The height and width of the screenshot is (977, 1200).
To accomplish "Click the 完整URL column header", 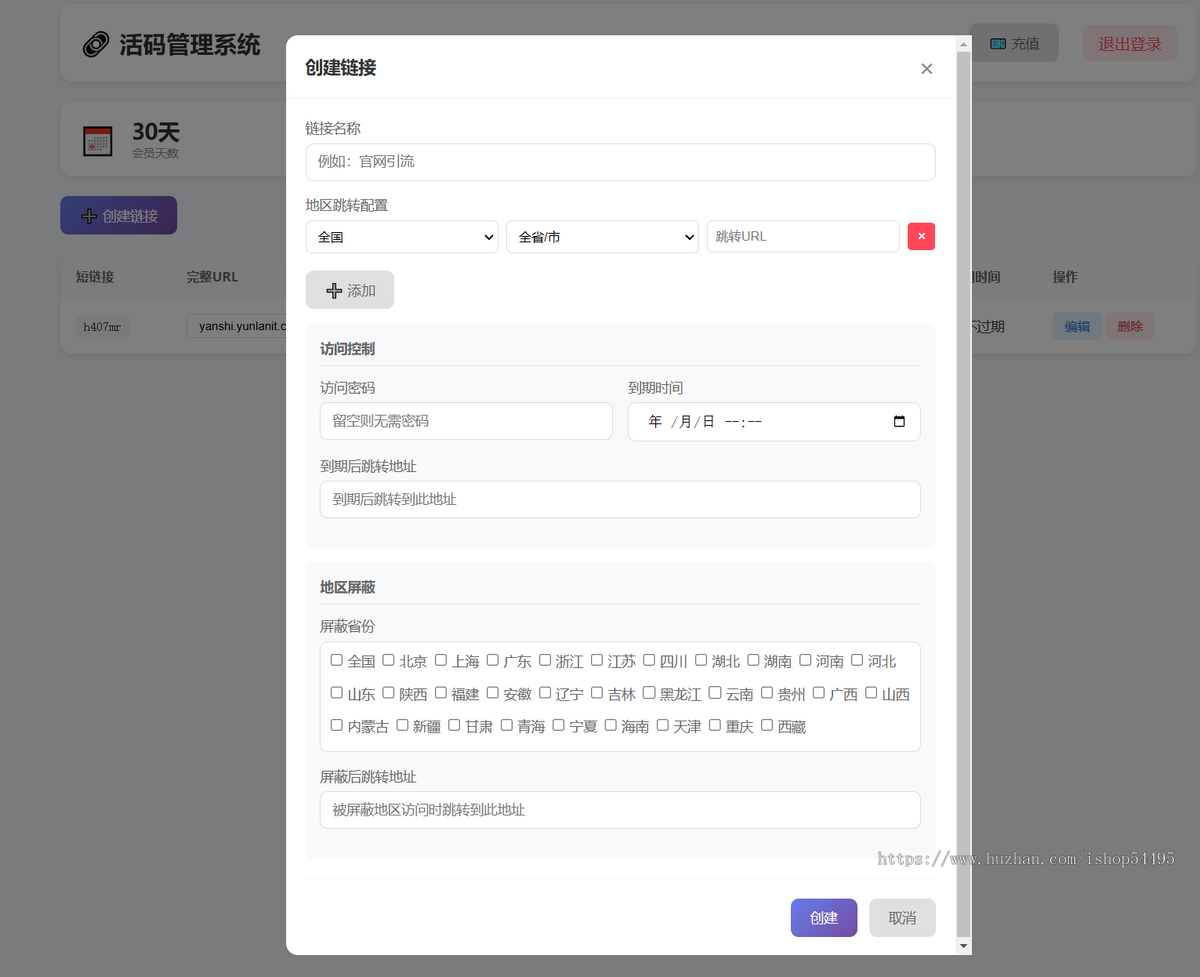I will [x=212, y=277].
